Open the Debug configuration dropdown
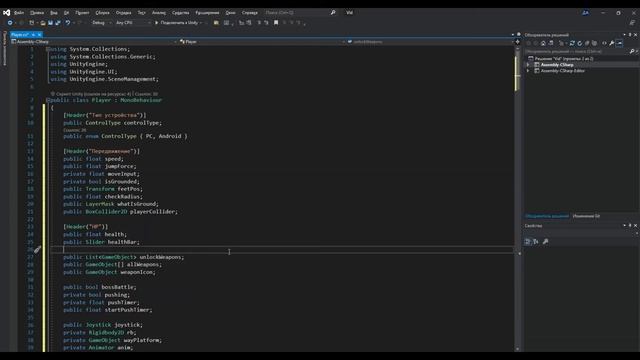Image resolution: width=640 pixels, height=360 pixels. click(x=101, y=23)
